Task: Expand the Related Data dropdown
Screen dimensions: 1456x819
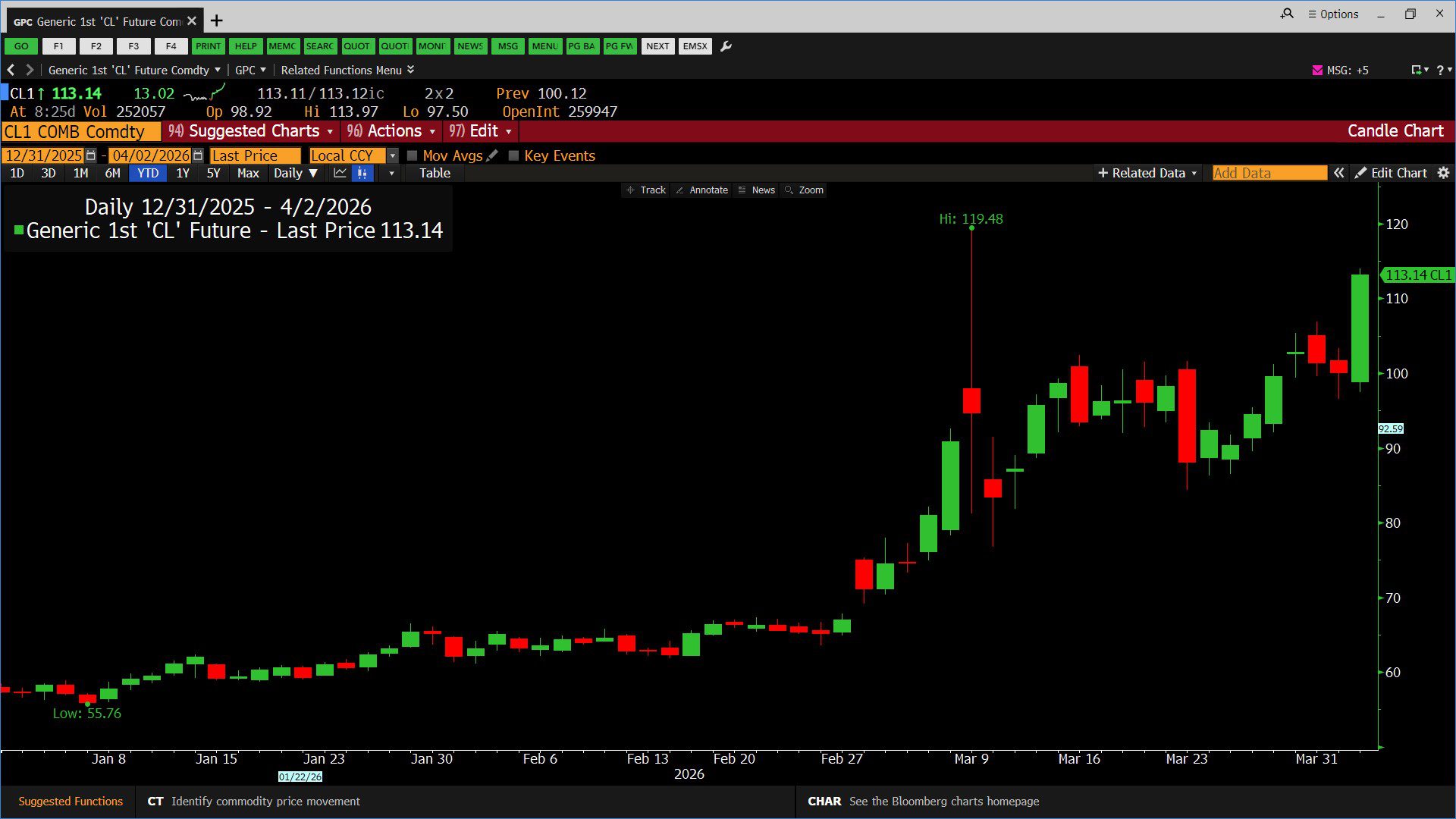Action: (1147, 173)
